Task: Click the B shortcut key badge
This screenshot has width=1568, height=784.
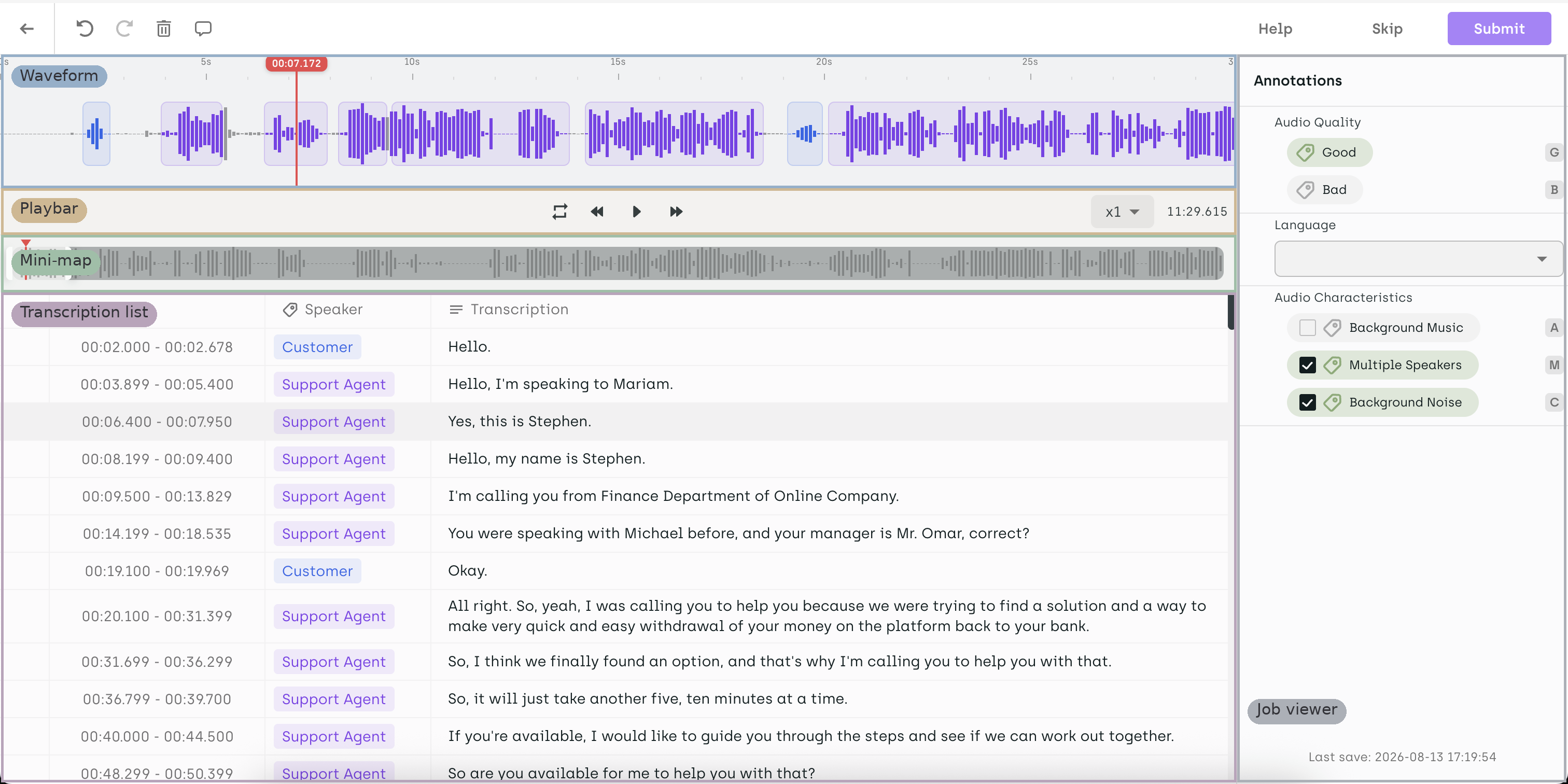Action: tap(1554, 190)
